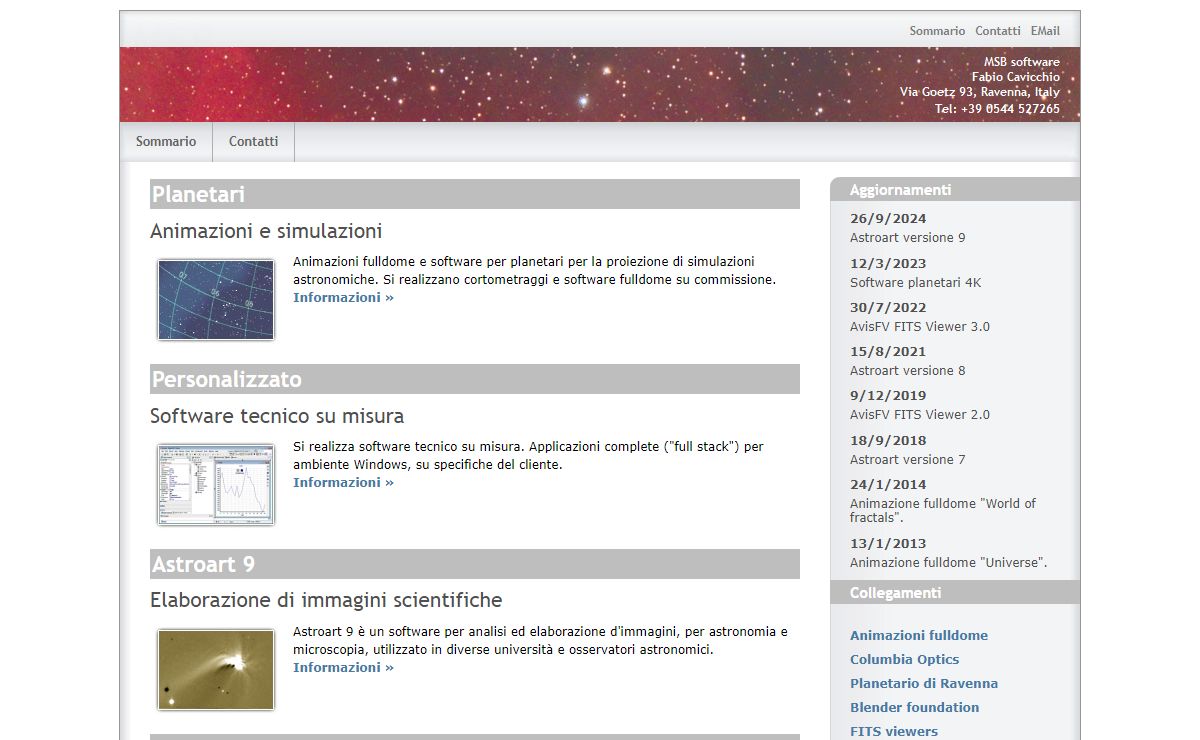1200x740 pixels.
Task: Click the Astroart versione 8 update entry
Action: coord(908,371)
